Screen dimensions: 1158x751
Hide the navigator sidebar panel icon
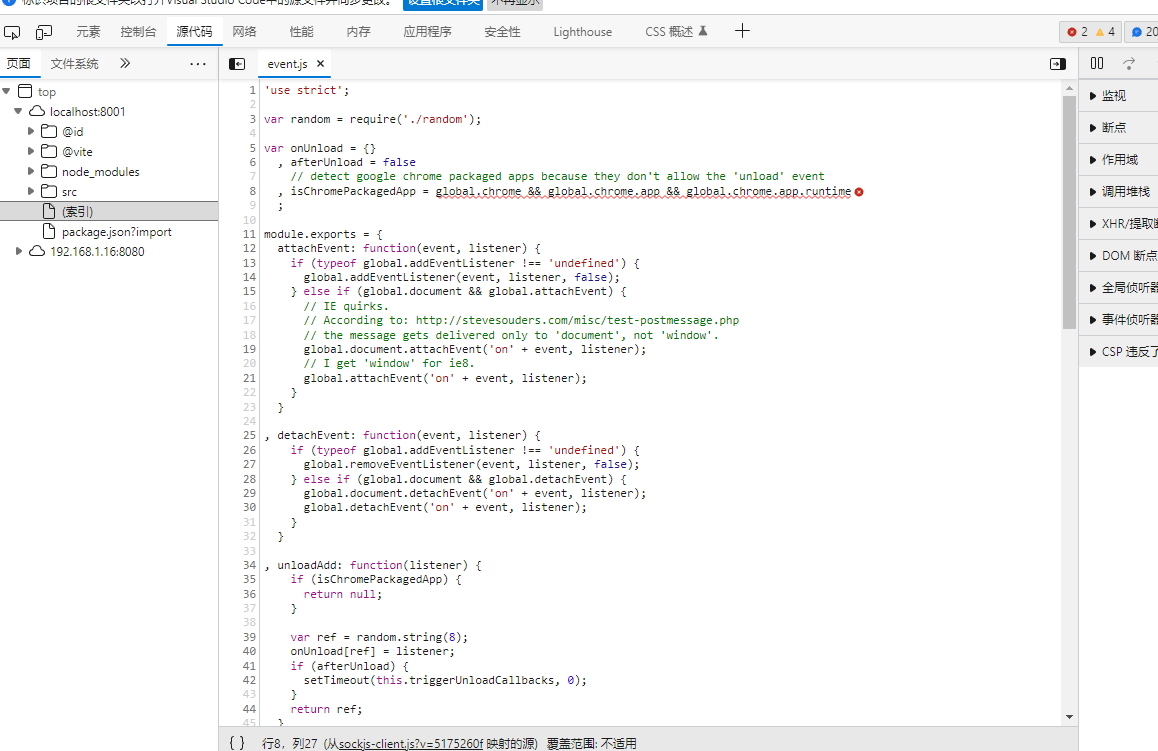[x=237, y=64]
